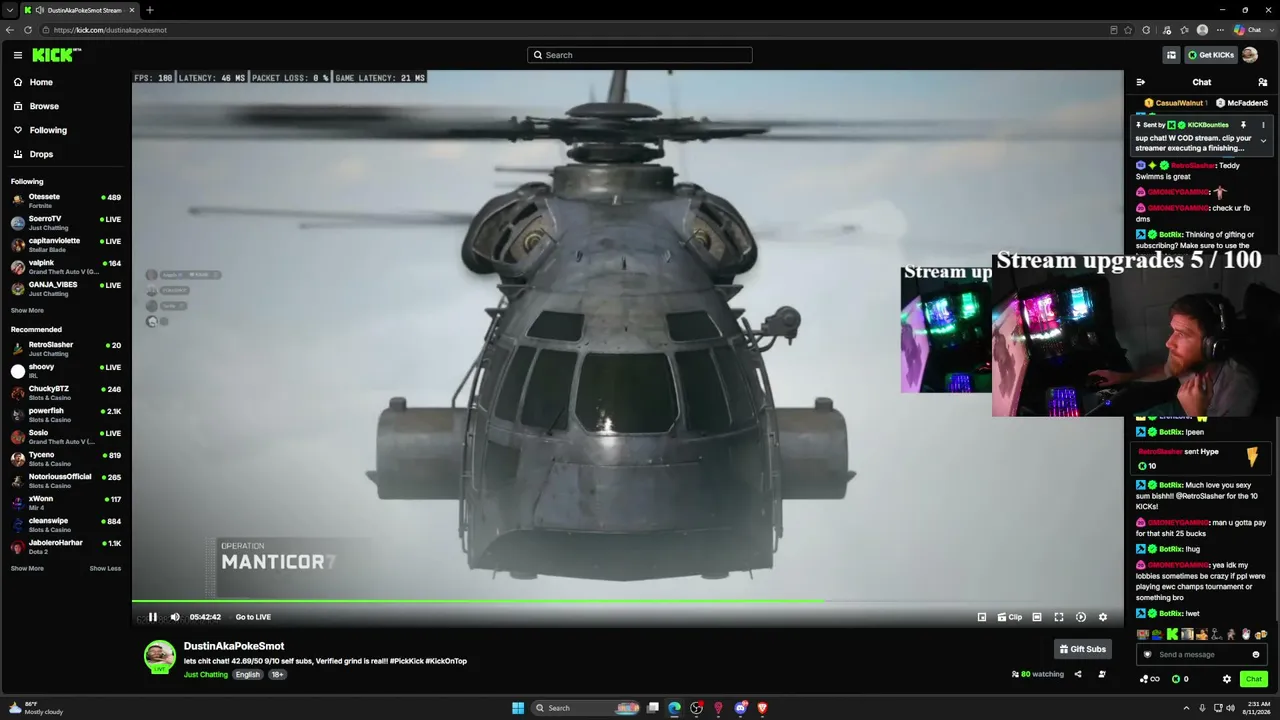
Task: Open video player settings gear
Action: click(1103, 617)
